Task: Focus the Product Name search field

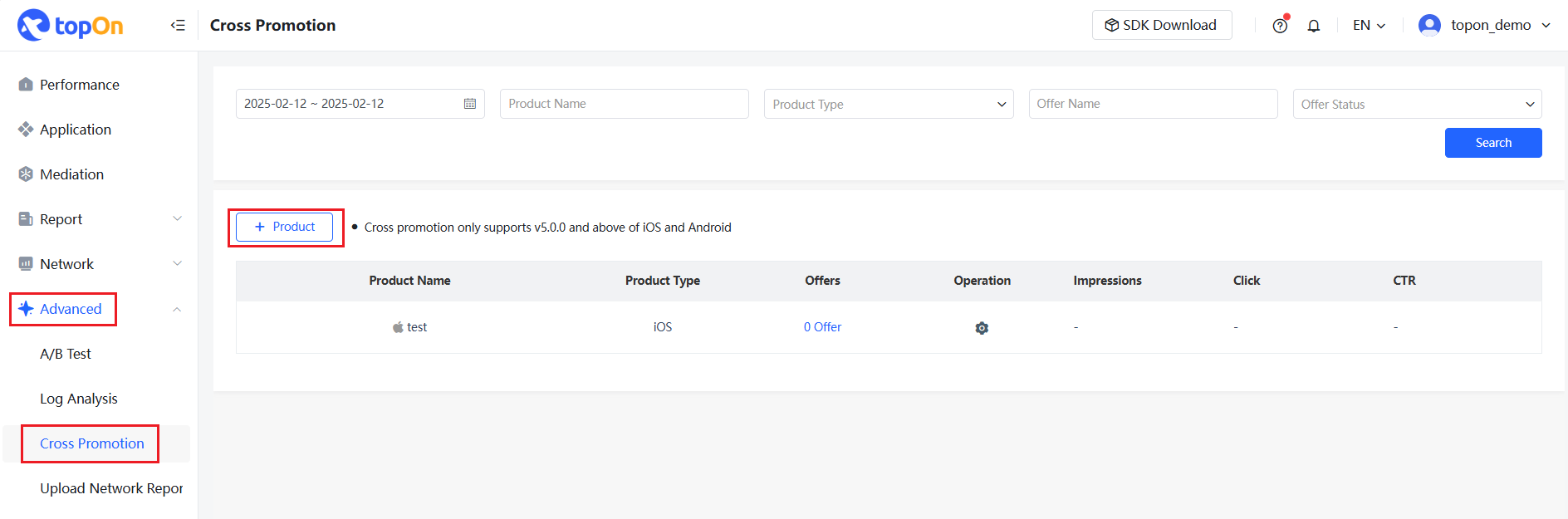Action: (624, 104)
